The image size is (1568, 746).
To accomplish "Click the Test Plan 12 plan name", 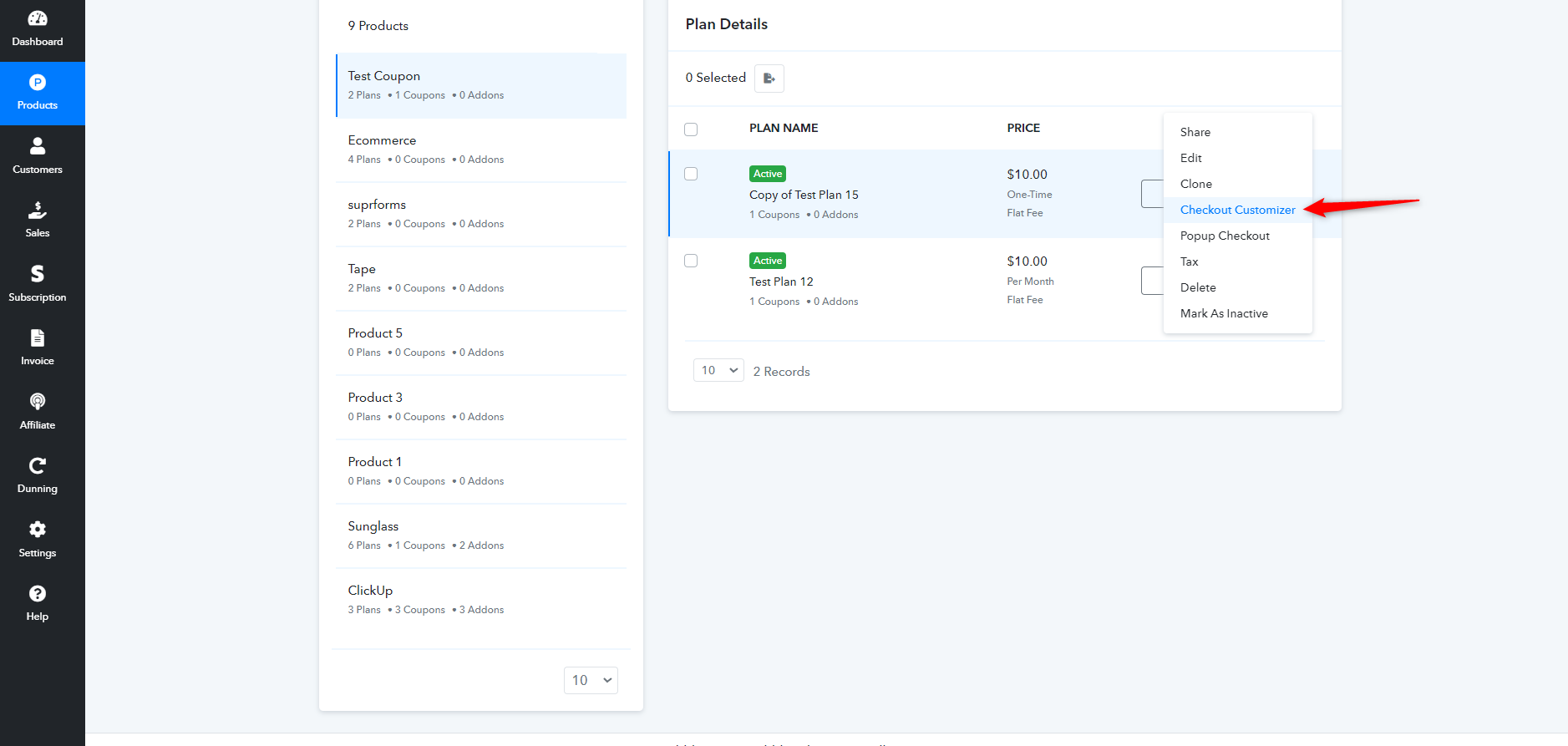I will click(x=781, y=282).
